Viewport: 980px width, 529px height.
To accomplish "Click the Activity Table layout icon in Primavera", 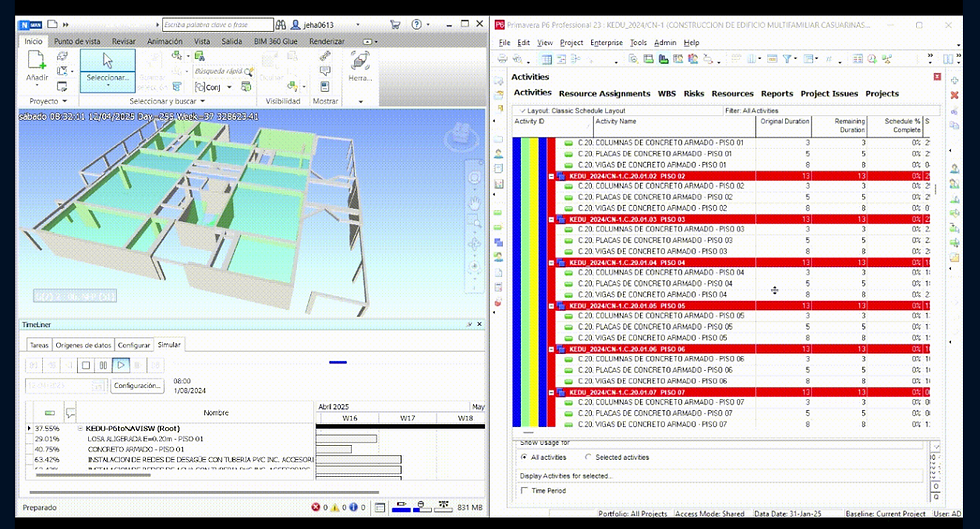I will (546, 59).
